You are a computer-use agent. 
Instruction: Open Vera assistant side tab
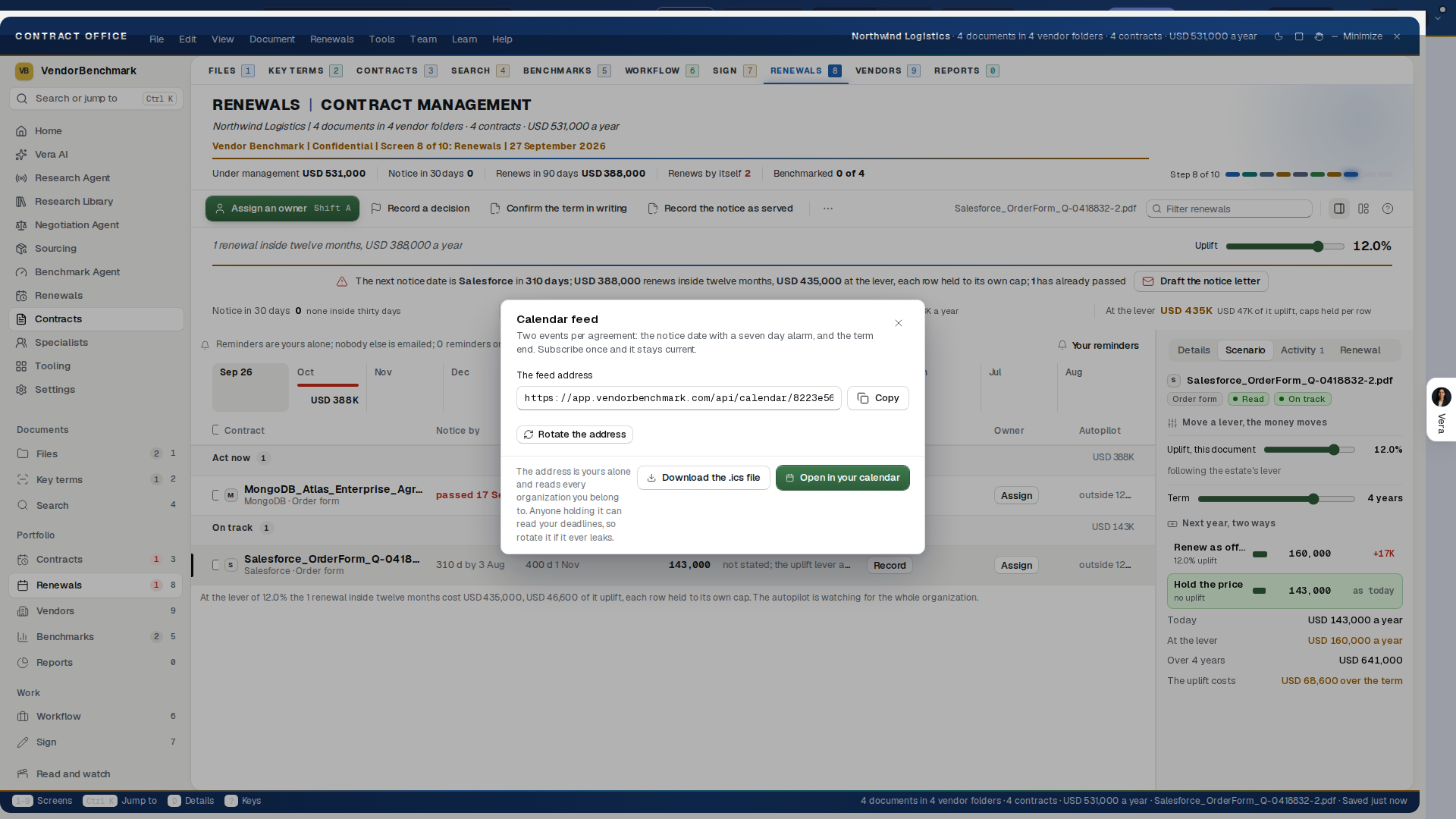point(1441,409)
